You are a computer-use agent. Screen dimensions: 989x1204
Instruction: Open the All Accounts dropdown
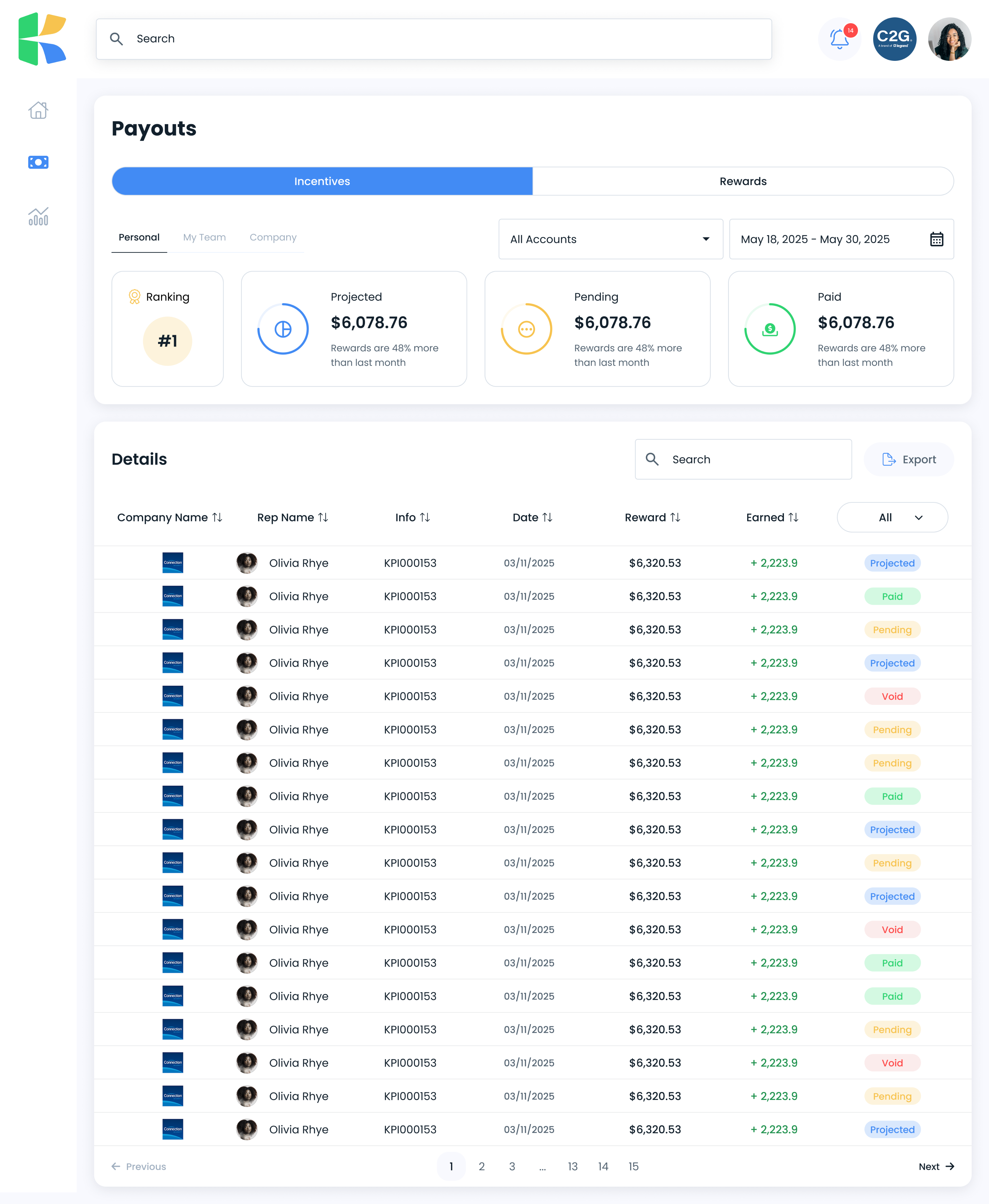611,239
